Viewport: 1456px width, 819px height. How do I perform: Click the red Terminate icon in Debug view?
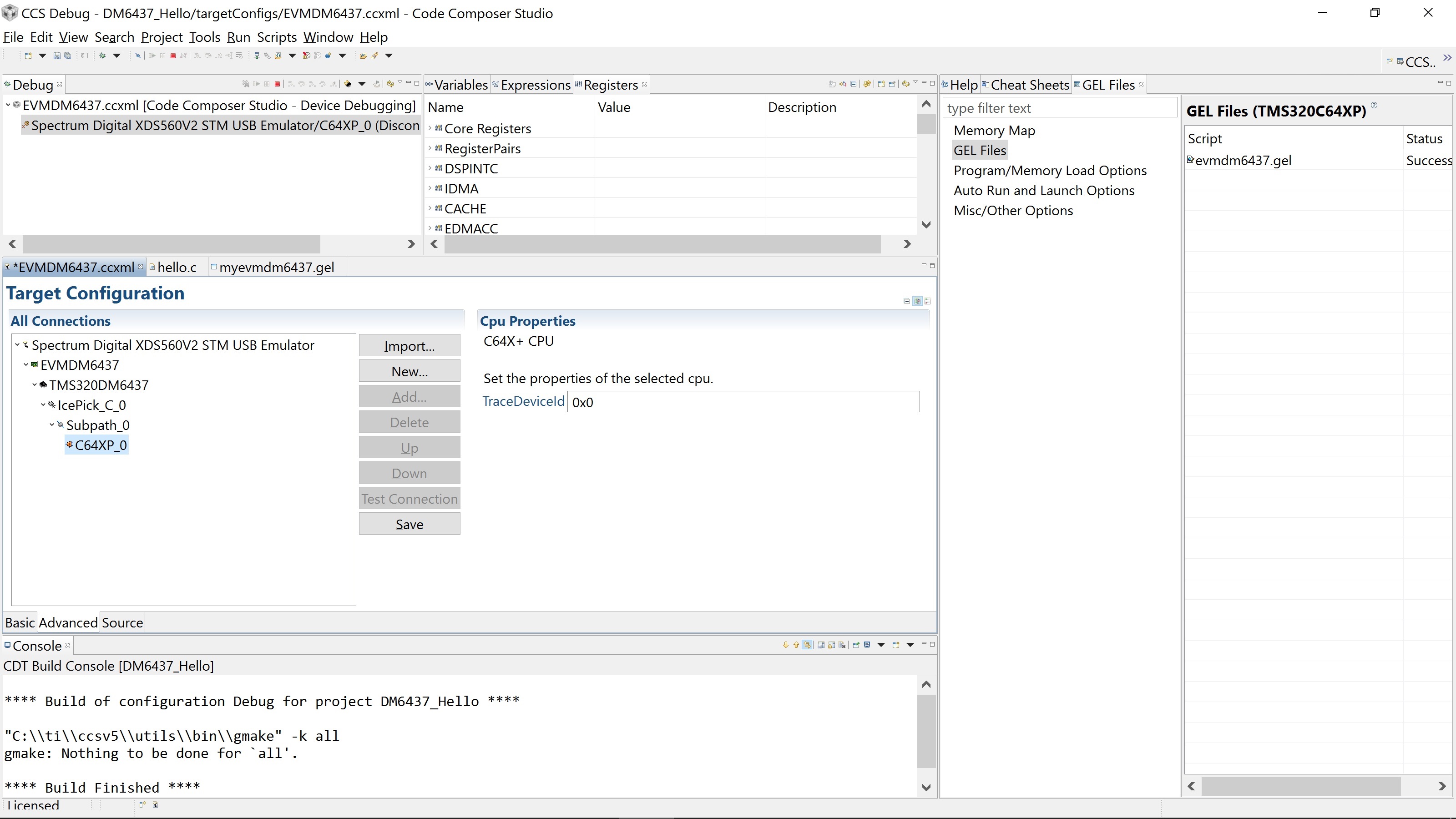[x=278, y=84]
